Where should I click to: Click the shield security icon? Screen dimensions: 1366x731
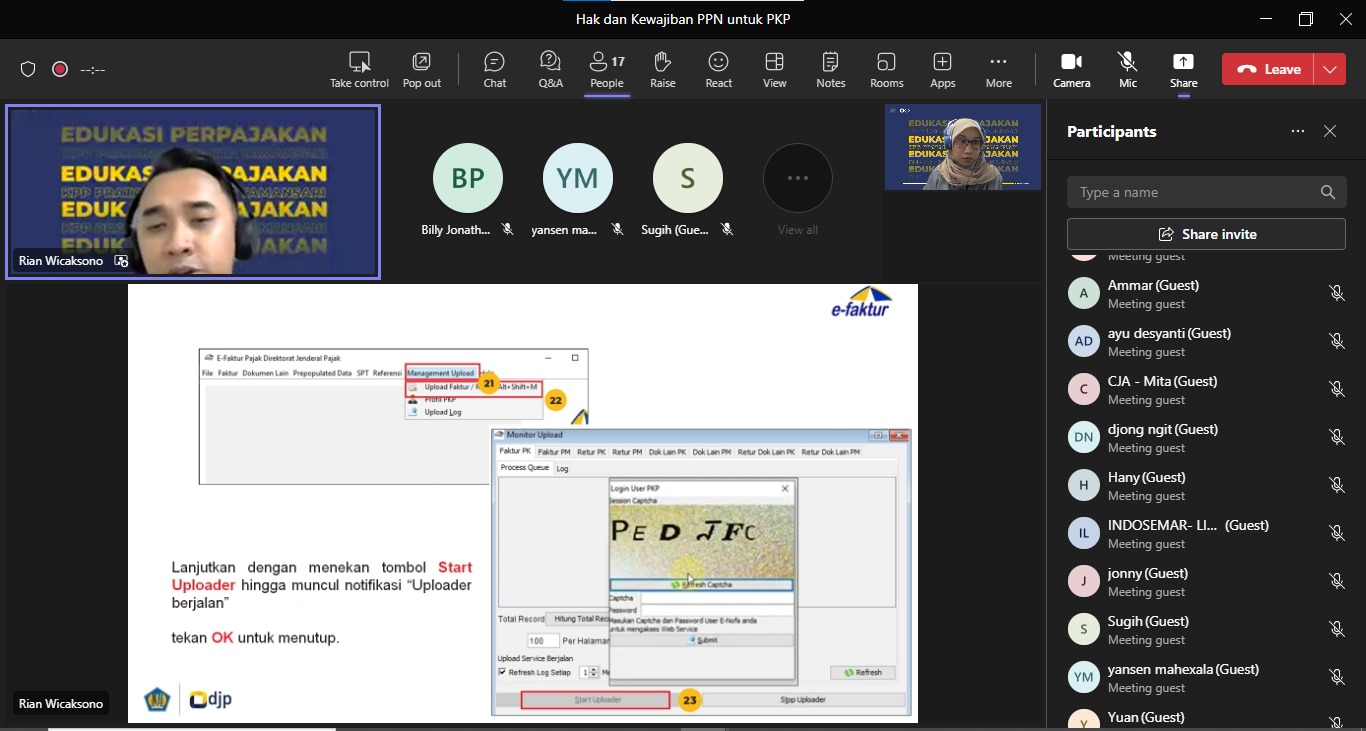pos(28,69)
